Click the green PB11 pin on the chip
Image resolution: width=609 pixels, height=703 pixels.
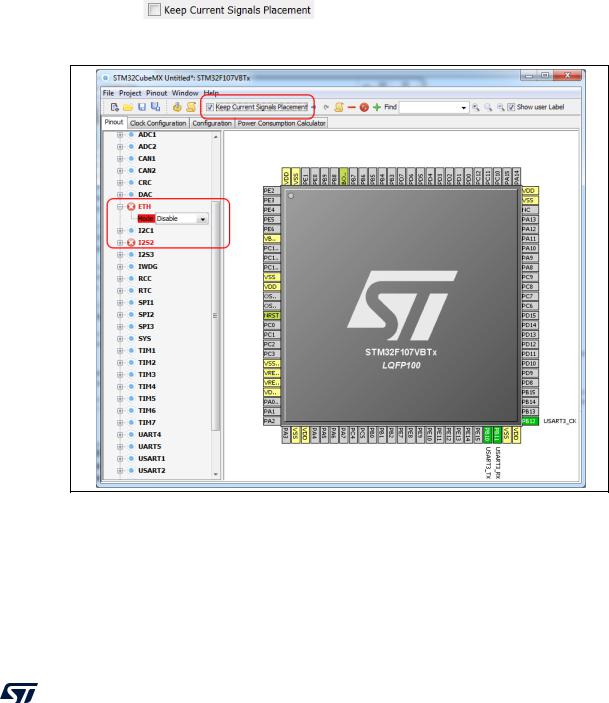point(497,434)
